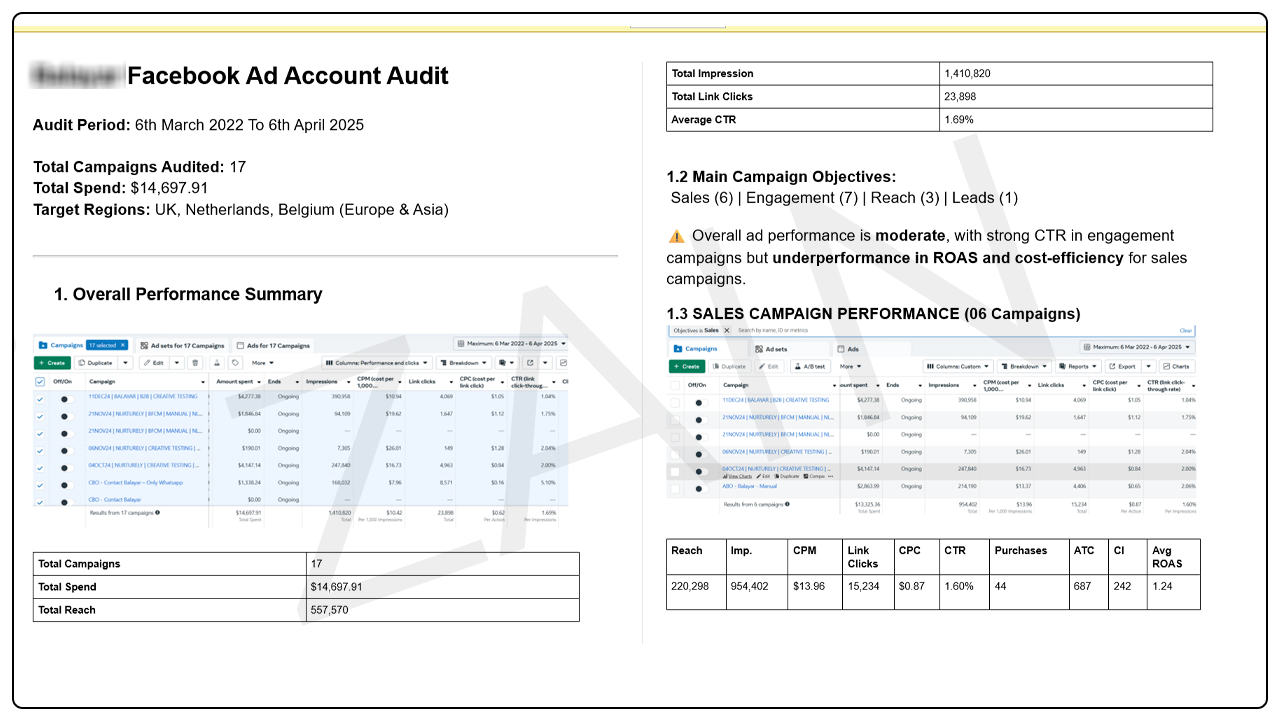
Task: Click the Edit button in 17-campaign toolbar
Action: 155,363
